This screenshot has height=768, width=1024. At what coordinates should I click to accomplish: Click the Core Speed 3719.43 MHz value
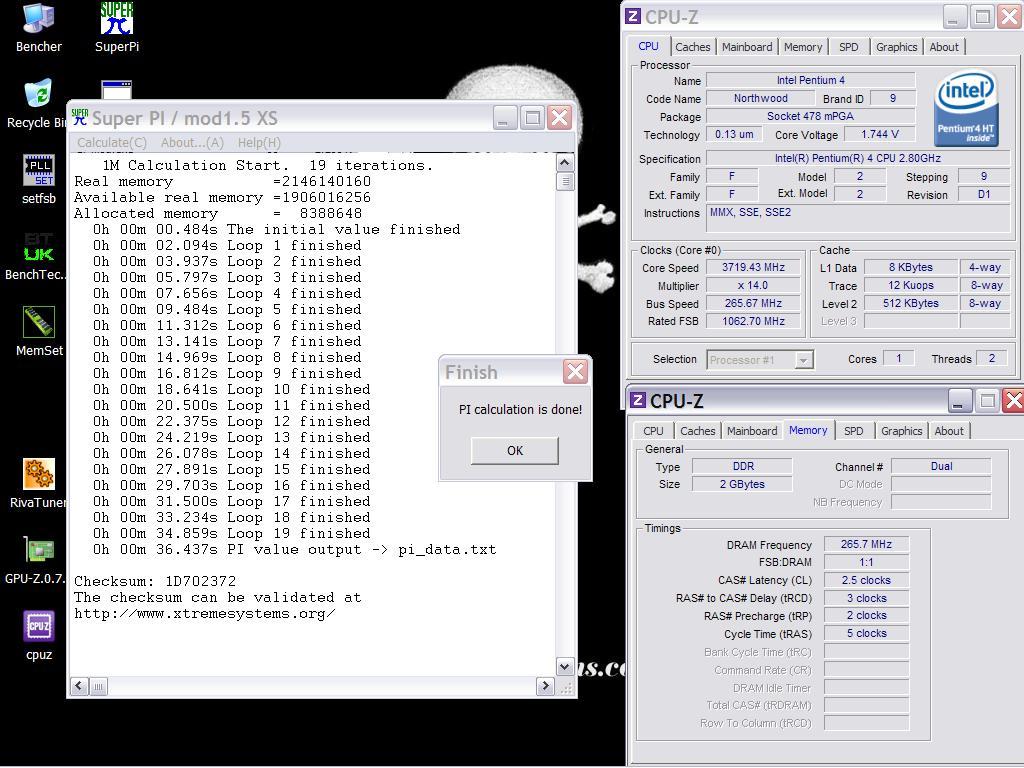pos(753,267)
